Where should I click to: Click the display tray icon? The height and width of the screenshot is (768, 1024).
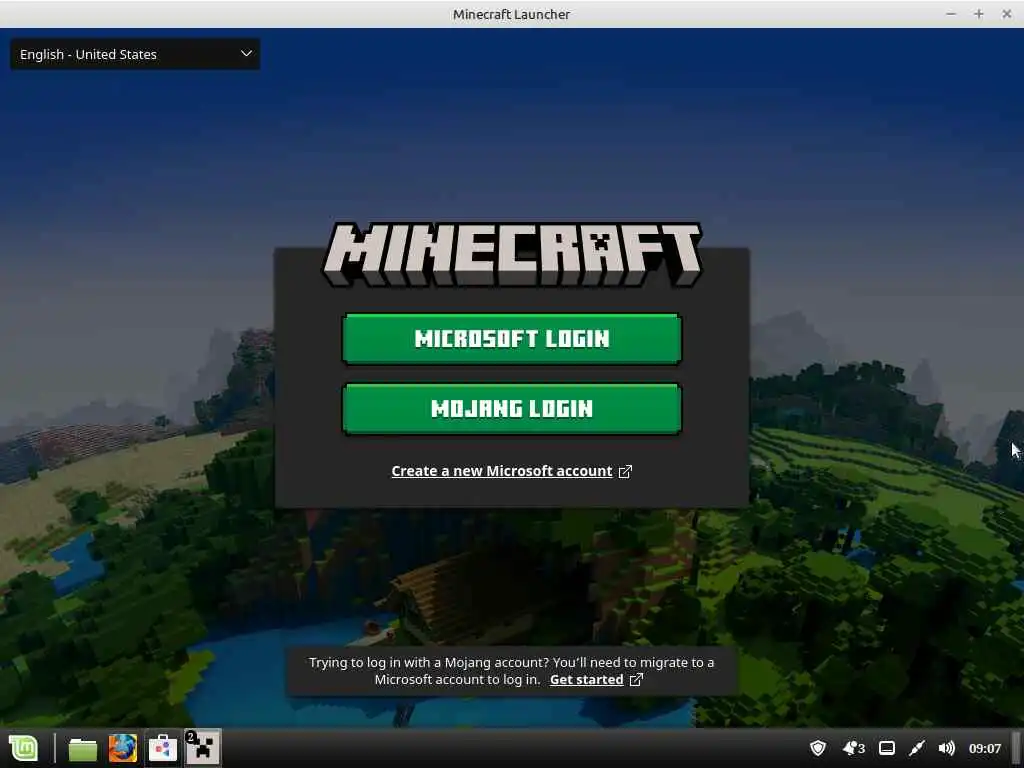887,748
